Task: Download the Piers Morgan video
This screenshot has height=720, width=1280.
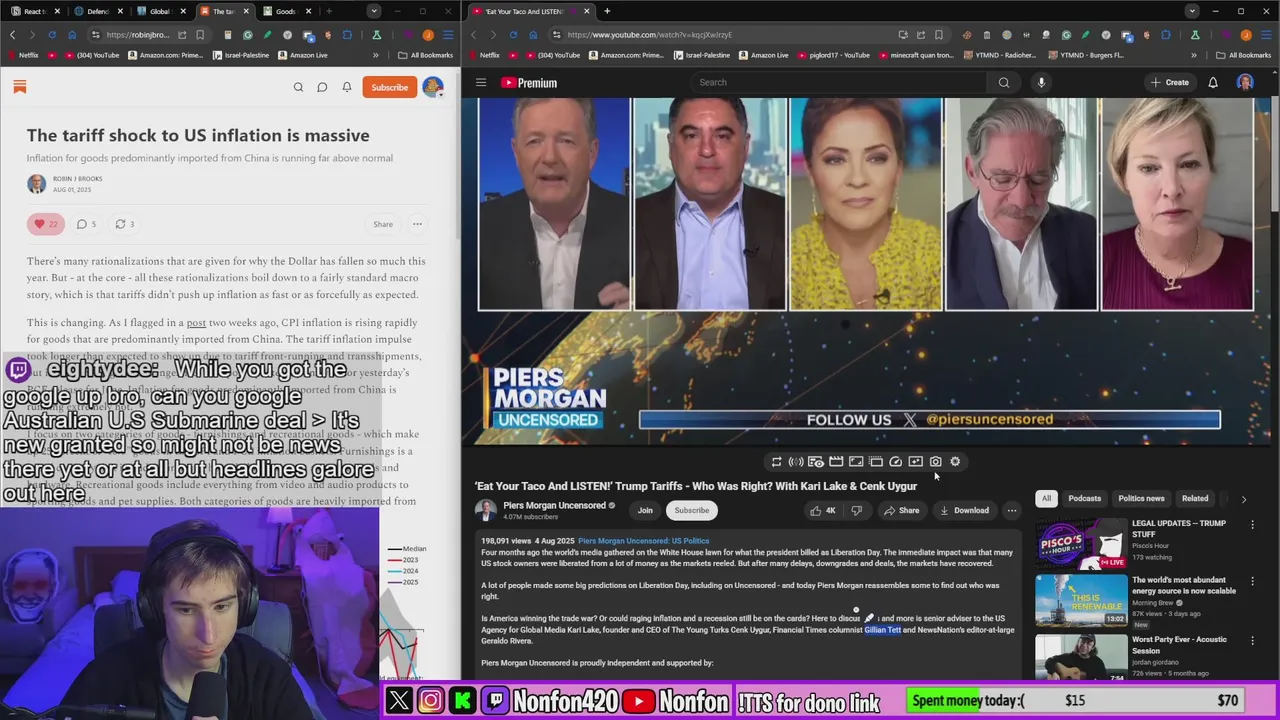Action: 964,511
